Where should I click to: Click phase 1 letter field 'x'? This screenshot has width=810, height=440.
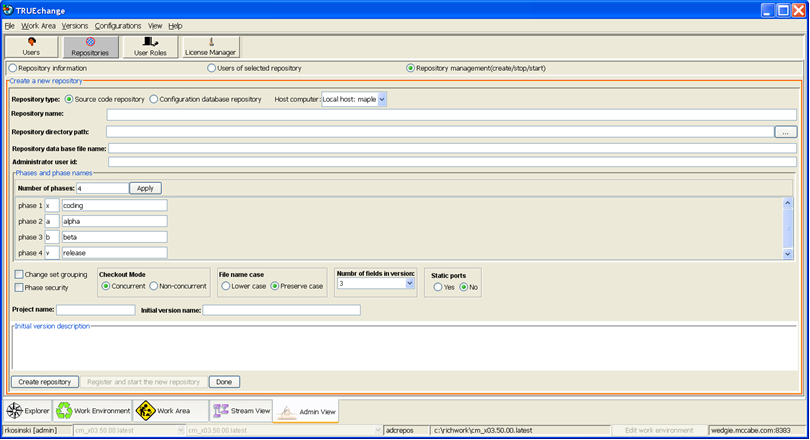tap(52, 206)
